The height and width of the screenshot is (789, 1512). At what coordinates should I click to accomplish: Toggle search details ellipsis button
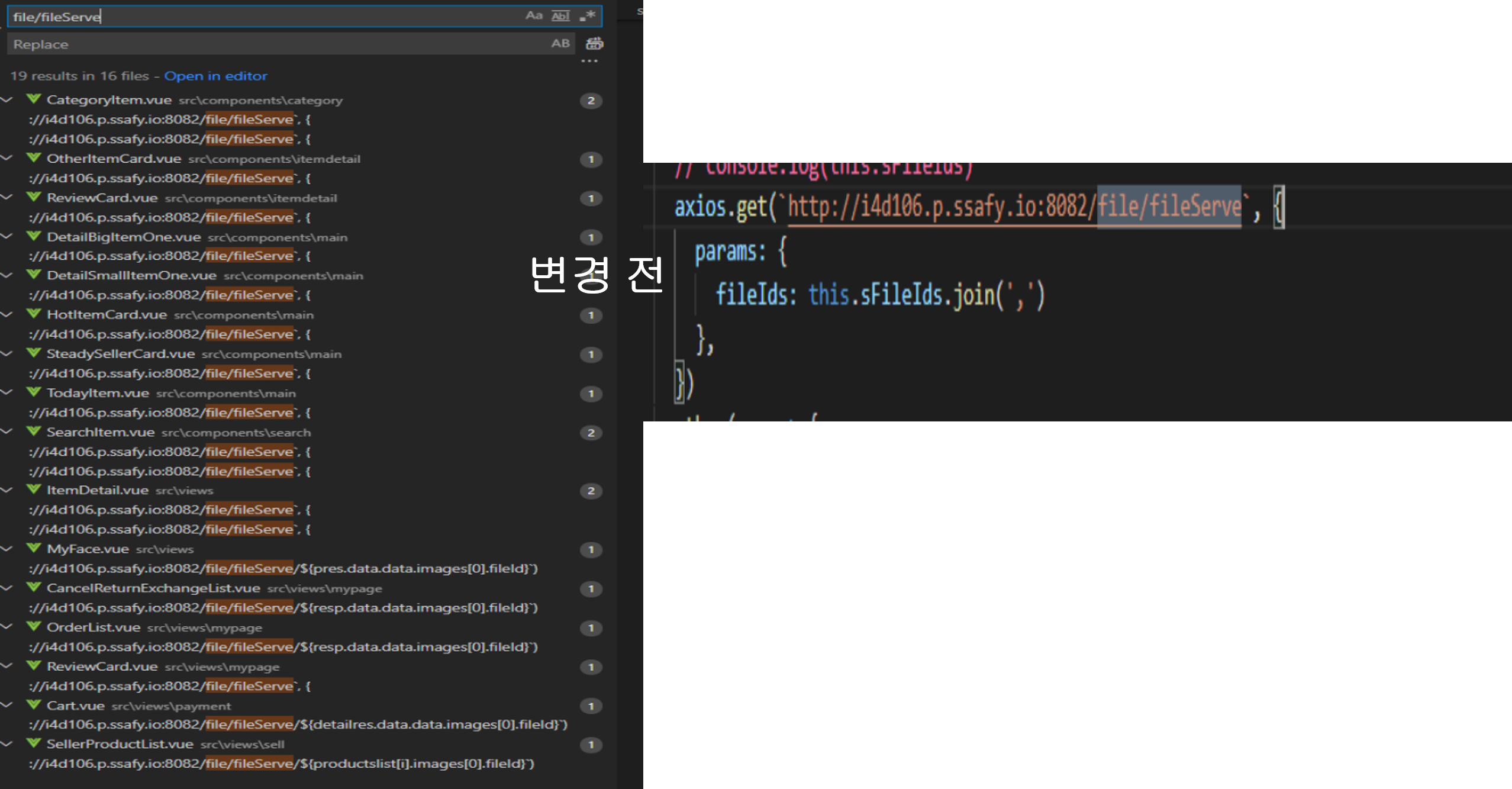[x=589, y=62]
